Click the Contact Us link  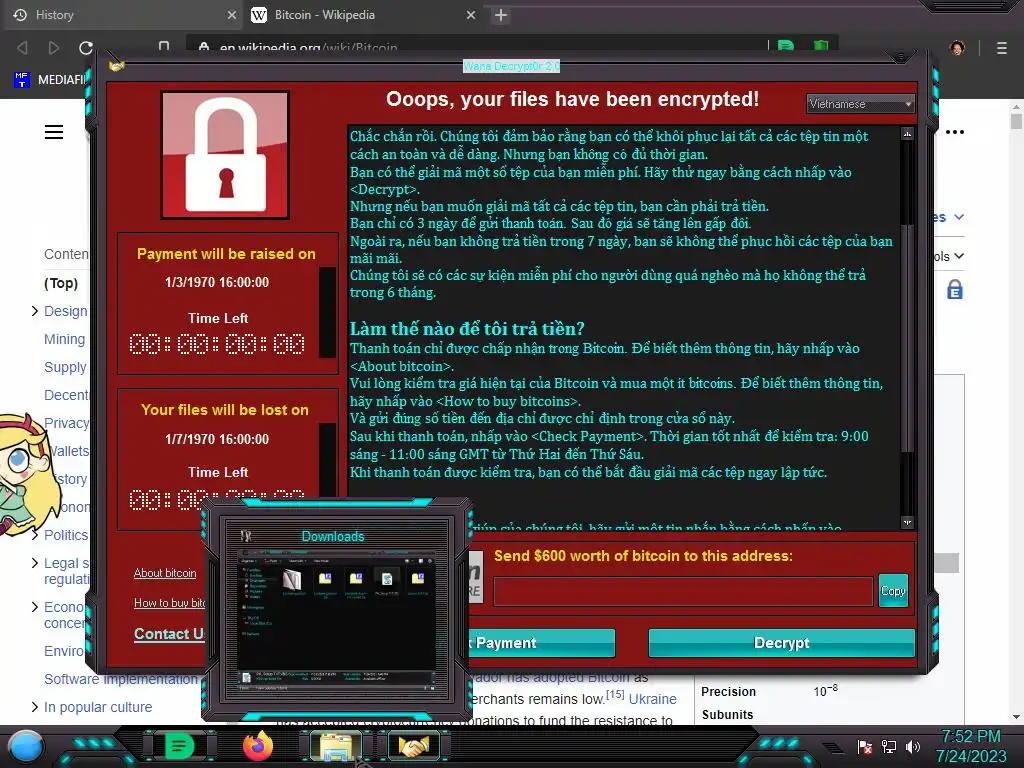pyautogui.click(x=169, y=633)
